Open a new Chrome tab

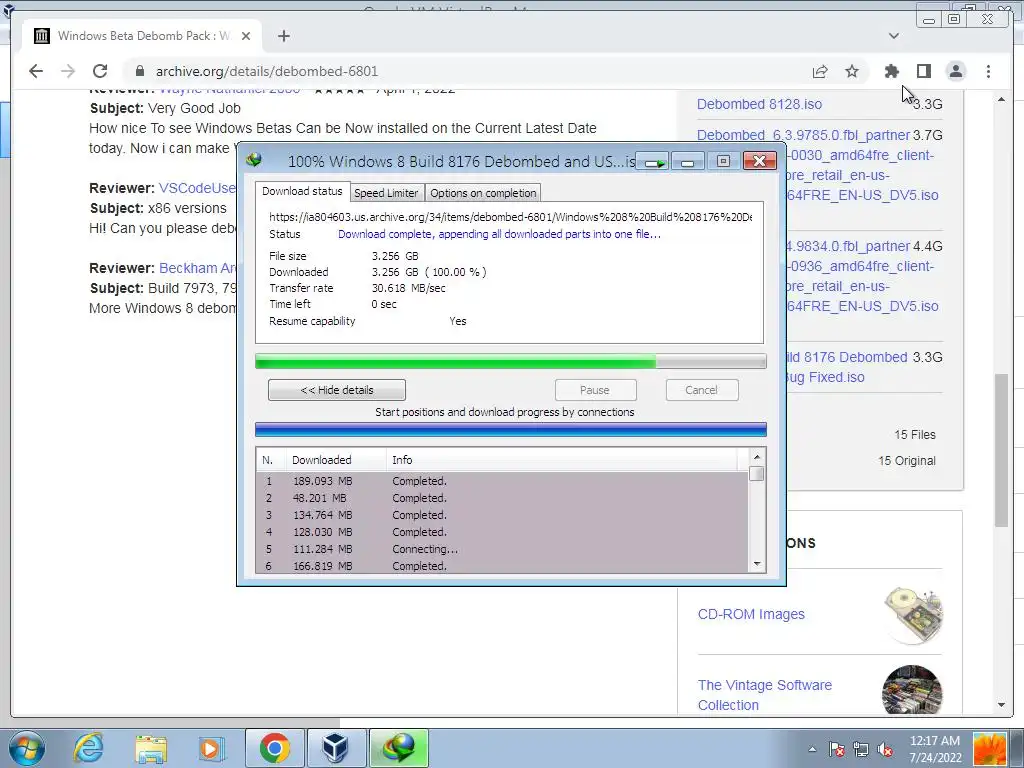pyautogui.click(x=283, y=36)
